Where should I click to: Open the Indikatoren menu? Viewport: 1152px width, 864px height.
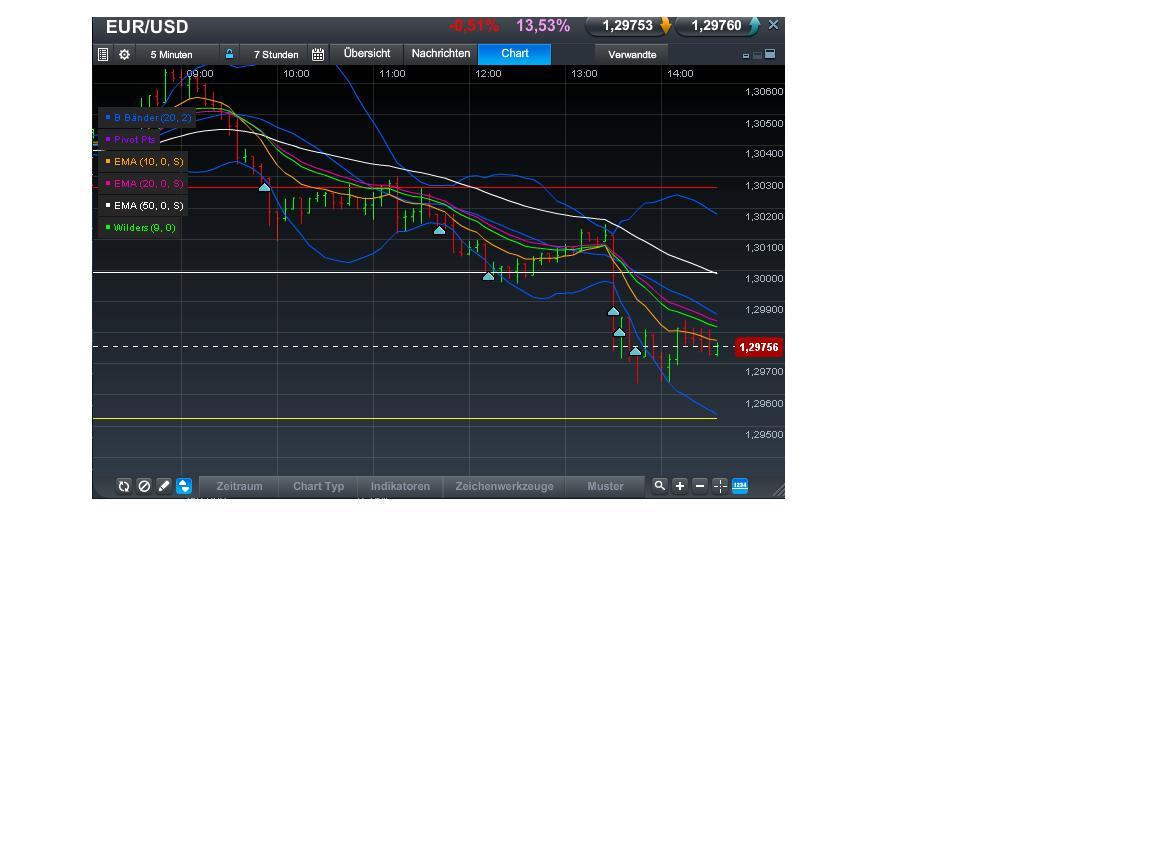point(400,486)
